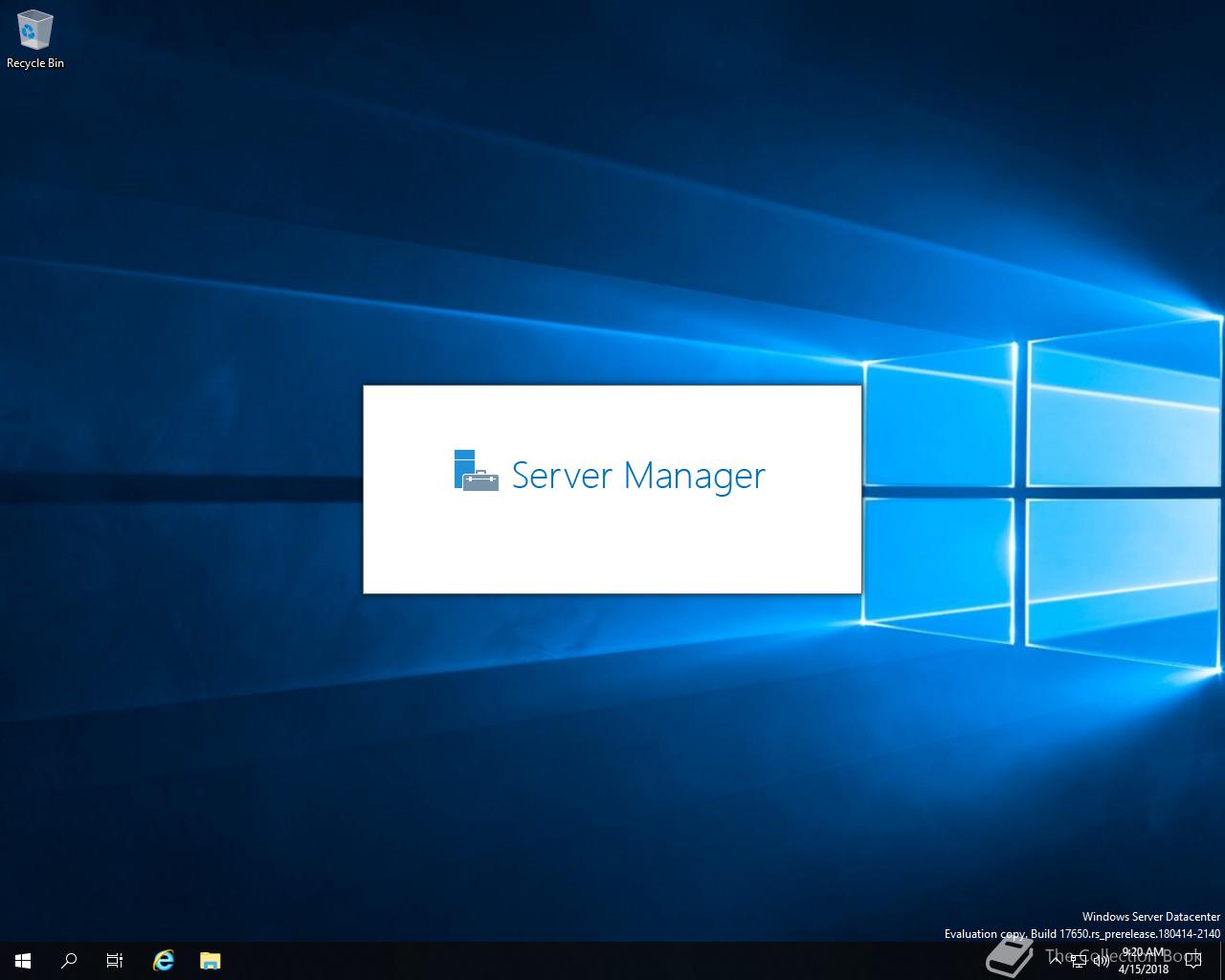Open the Recycle Bin desktop icon

pos(34,39)
